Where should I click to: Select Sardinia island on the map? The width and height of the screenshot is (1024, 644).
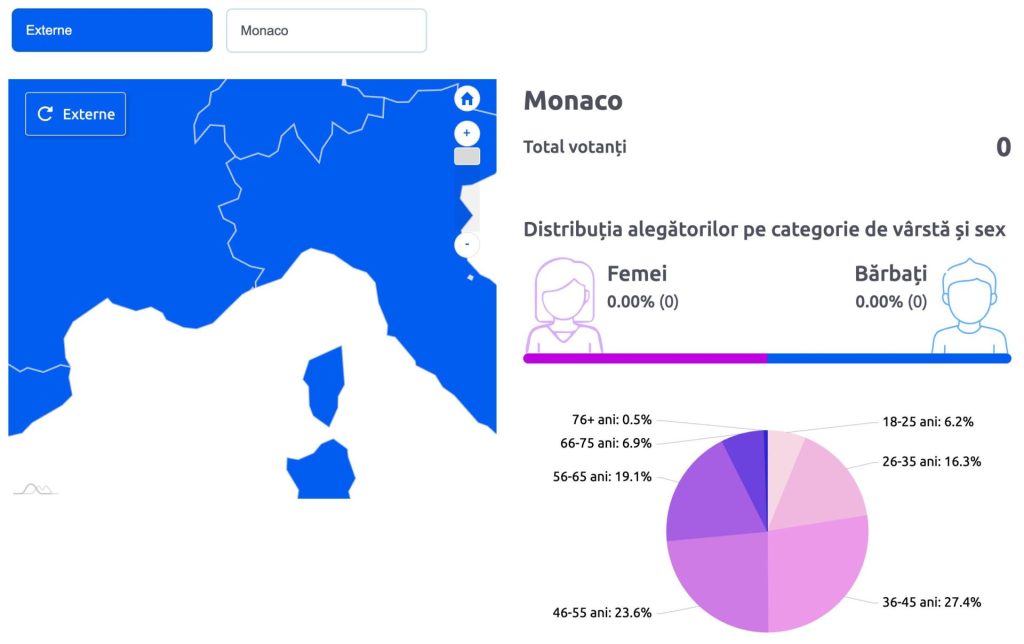tap(321, 470)
